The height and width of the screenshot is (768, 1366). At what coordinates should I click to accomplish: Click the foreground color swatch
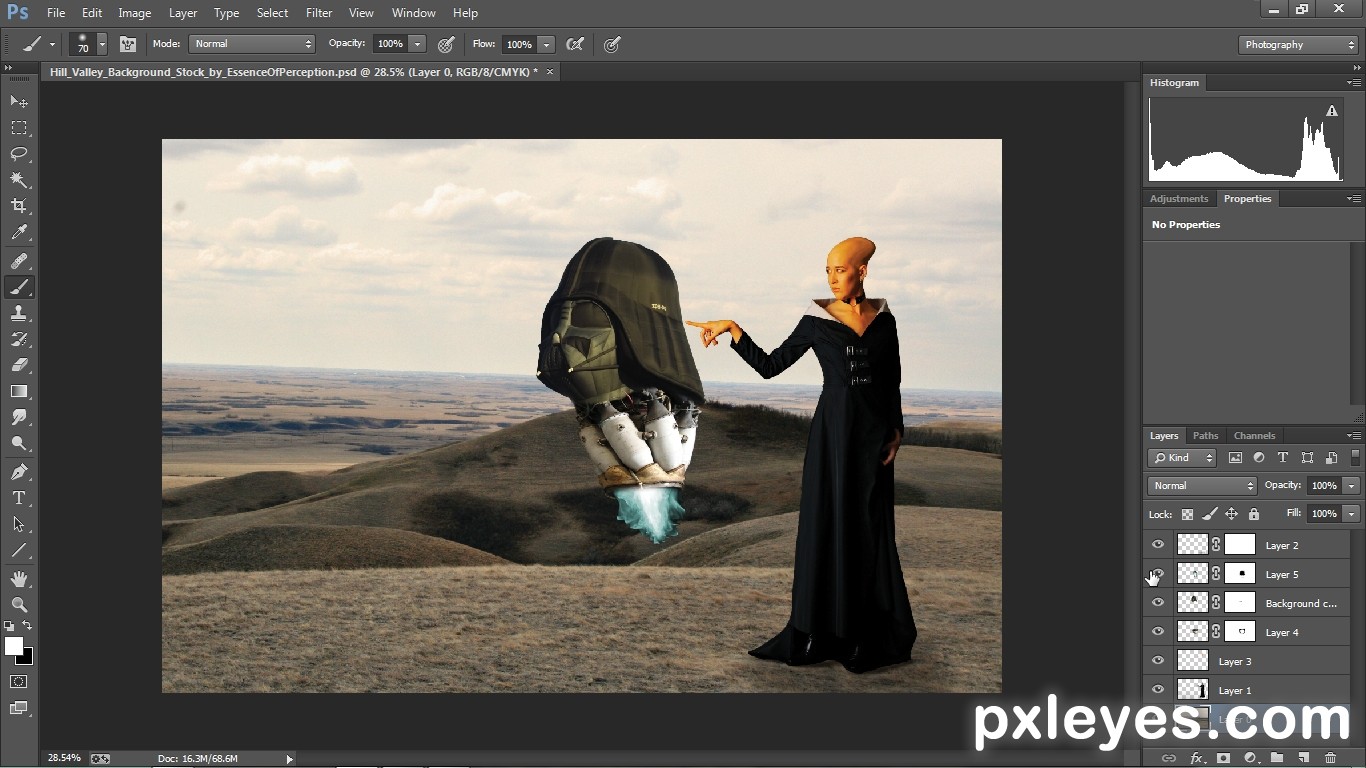14,646
